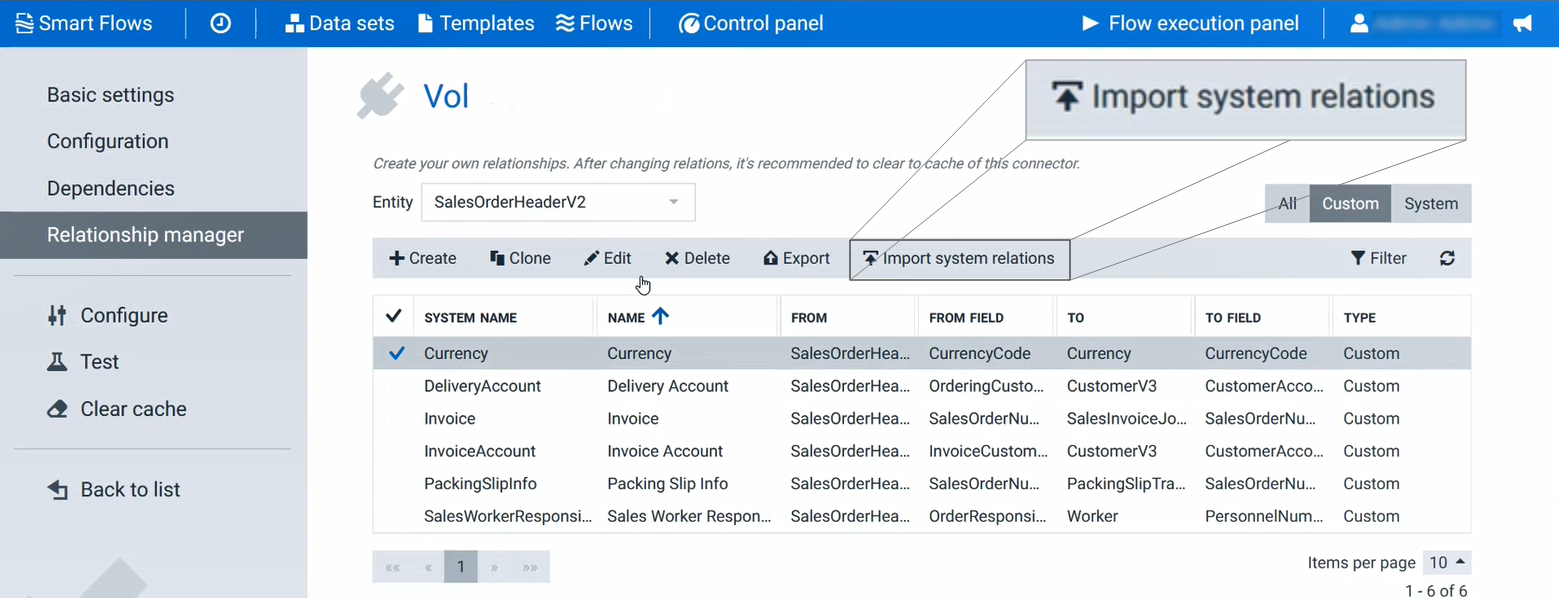Open the Control panel
The width and height of the screenshot is (1559, 598).
[x=751, y=23]
